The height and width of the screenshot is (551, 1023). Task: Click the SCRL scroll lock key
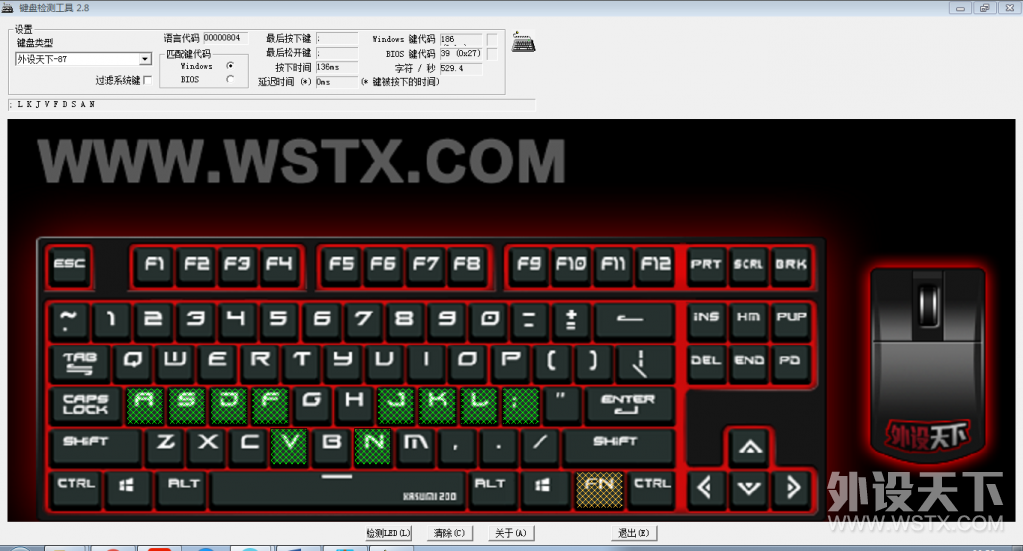point(748,265)
